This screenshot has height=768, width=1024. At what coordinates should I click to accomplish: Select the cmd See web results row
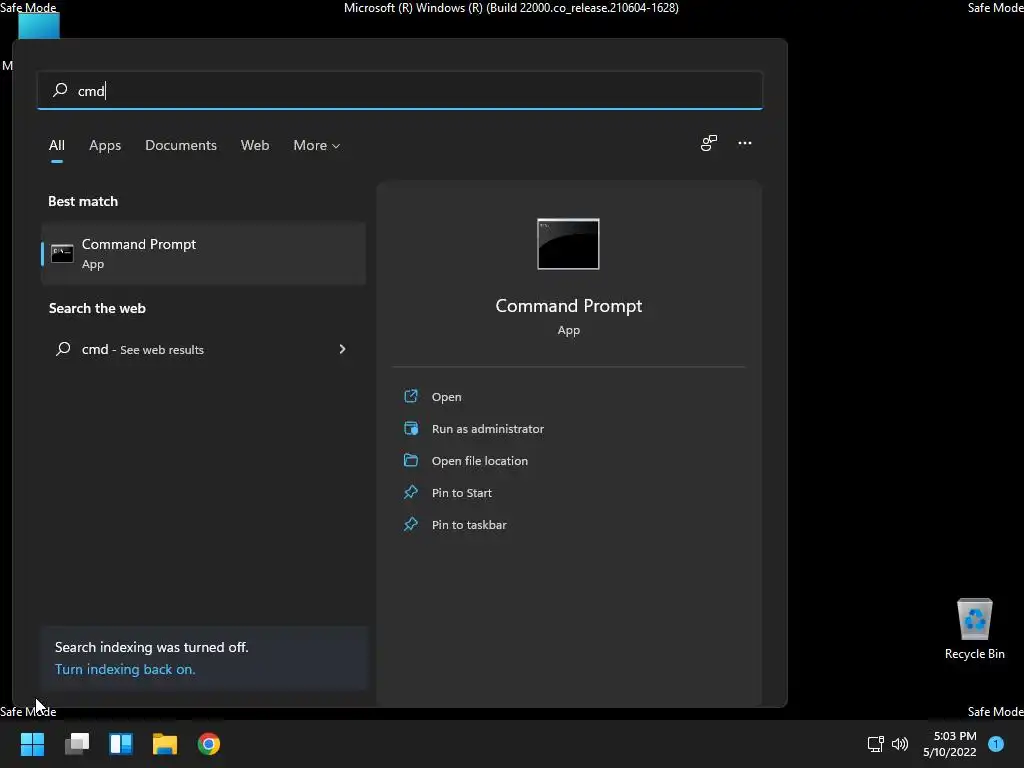(203, 349)
